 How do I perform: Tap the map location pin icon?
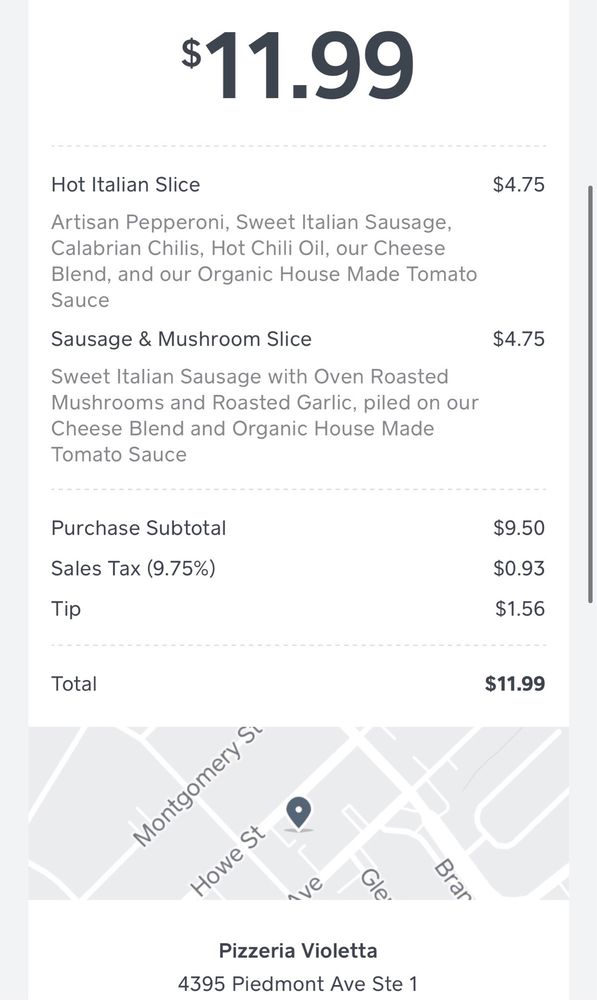click(298, 814)
